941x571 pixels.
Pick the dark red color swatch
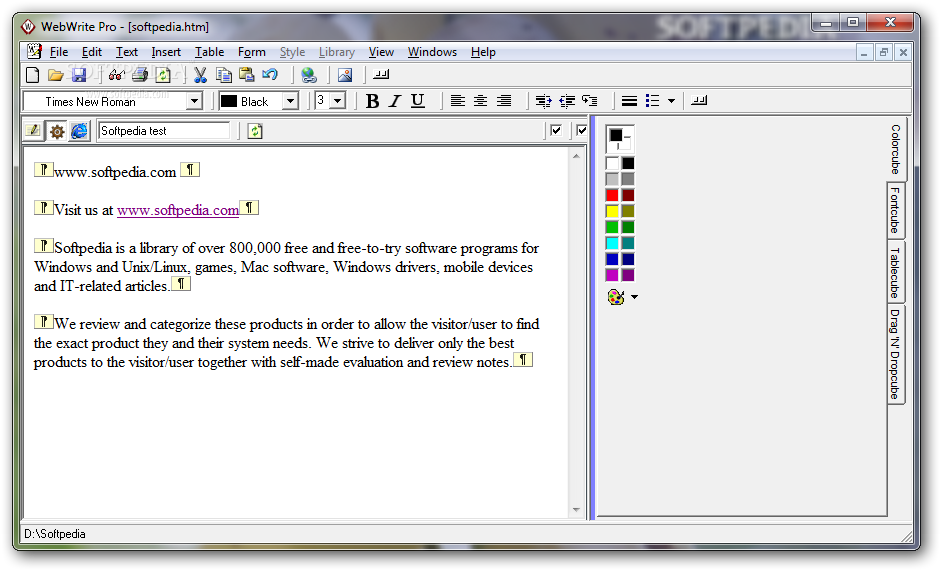coord(628,195)
